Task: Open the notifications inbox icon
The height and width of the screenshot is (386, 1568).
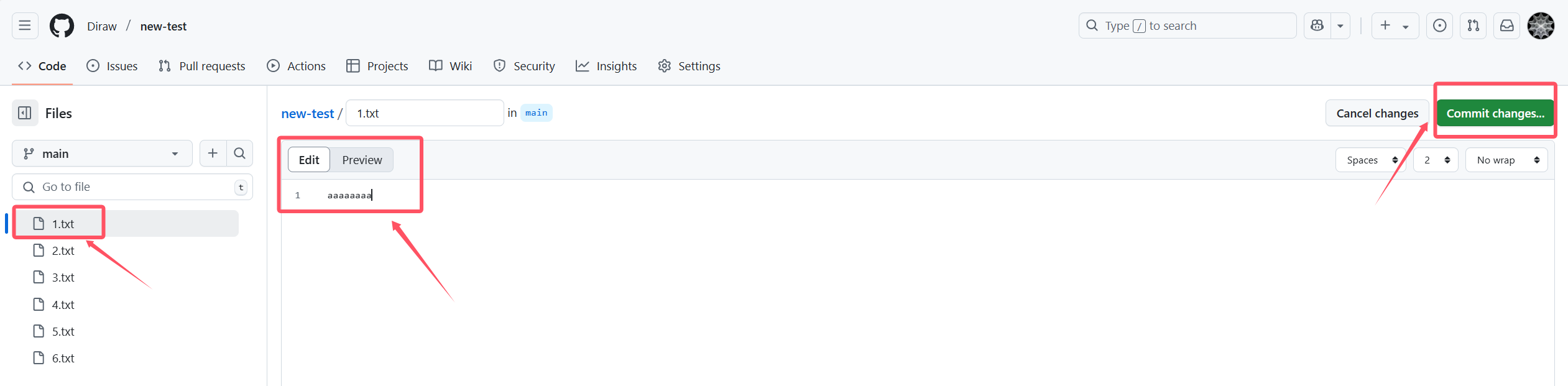Action: [x=1507, y=25]
